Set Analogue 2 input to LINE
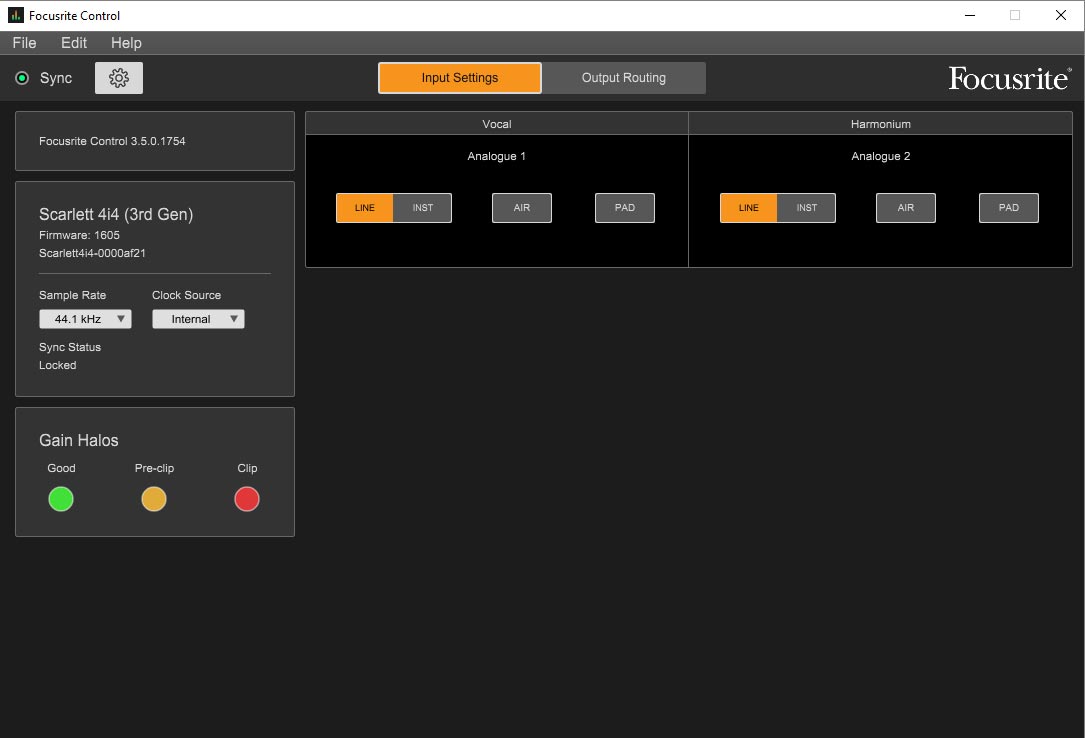1085x738 pixels. pyautogui.click(x=749, y=207)
